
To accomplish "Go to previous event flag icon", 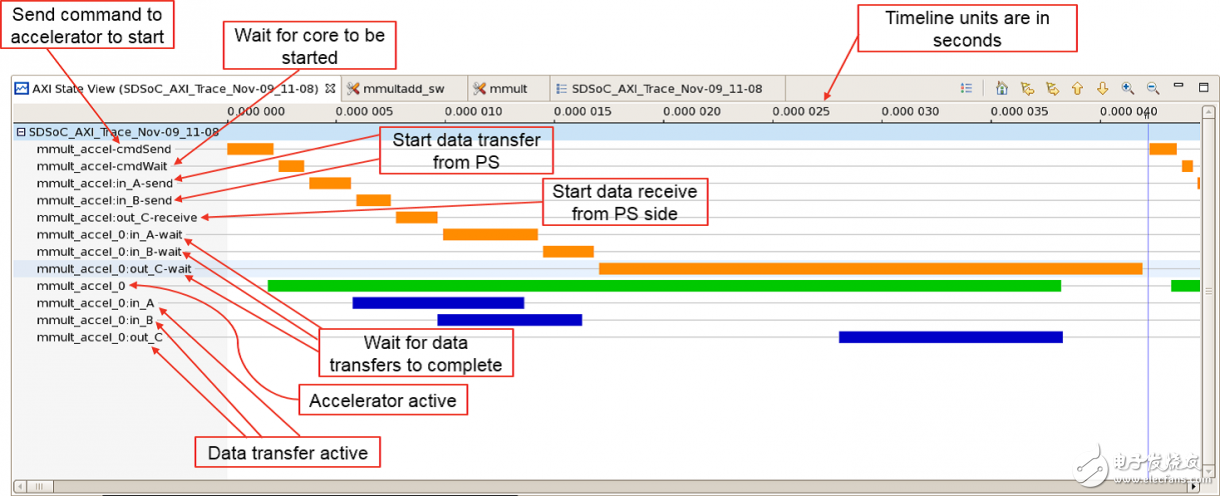I will [x=1026, y=88].
